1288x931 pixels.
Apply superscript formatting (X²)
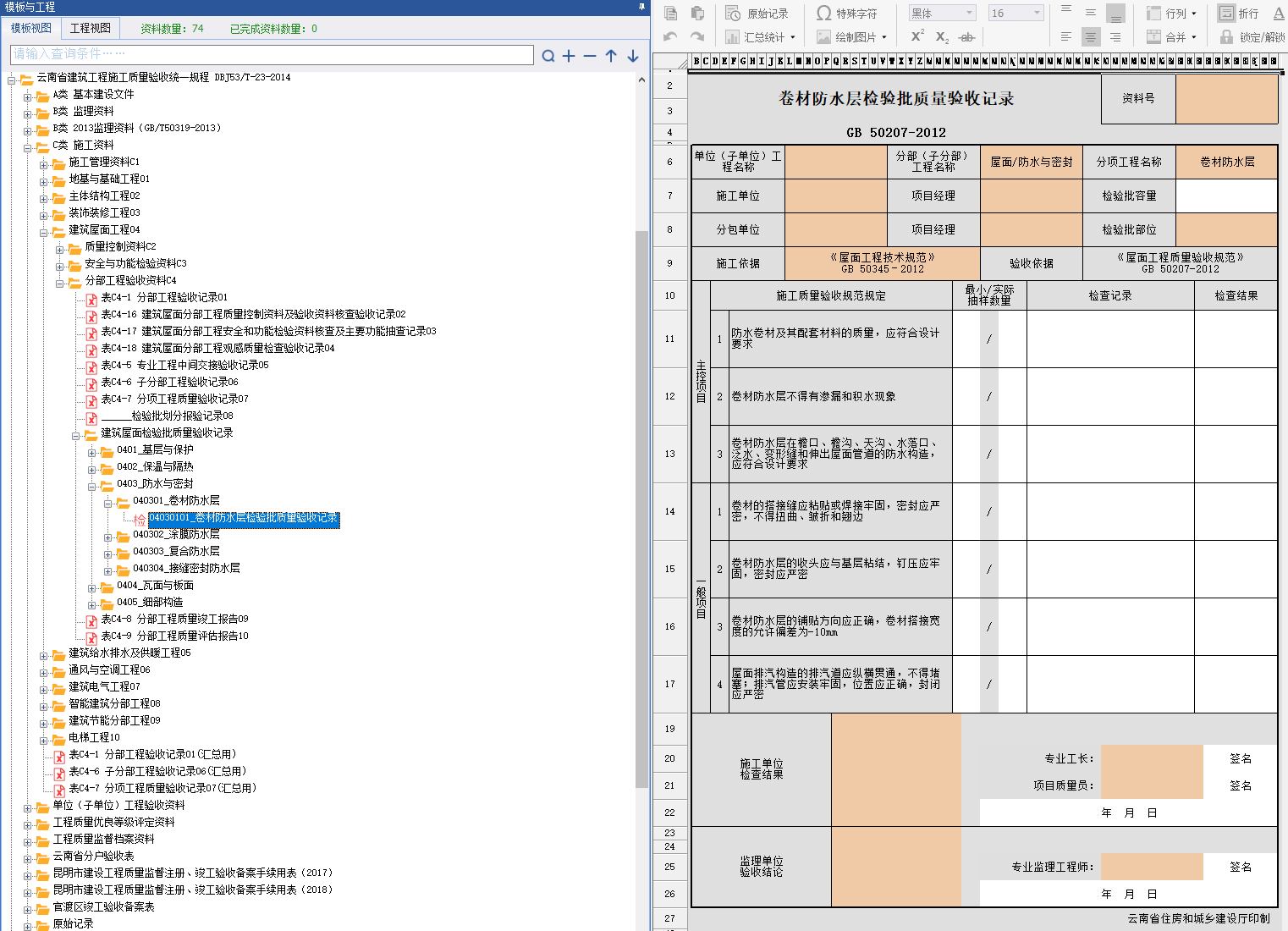[x=917, y=36]
